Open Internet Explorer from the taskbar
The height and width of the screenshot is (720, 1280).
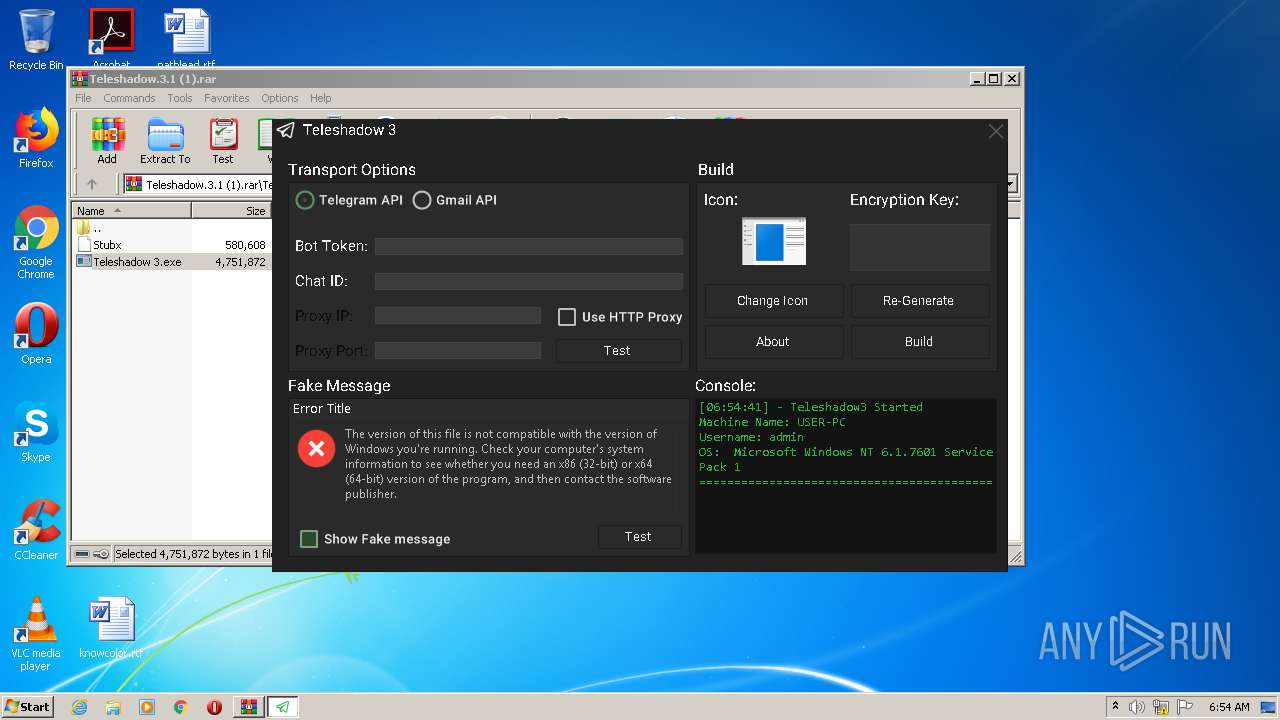pyautogui.click(x=79, y=707)
